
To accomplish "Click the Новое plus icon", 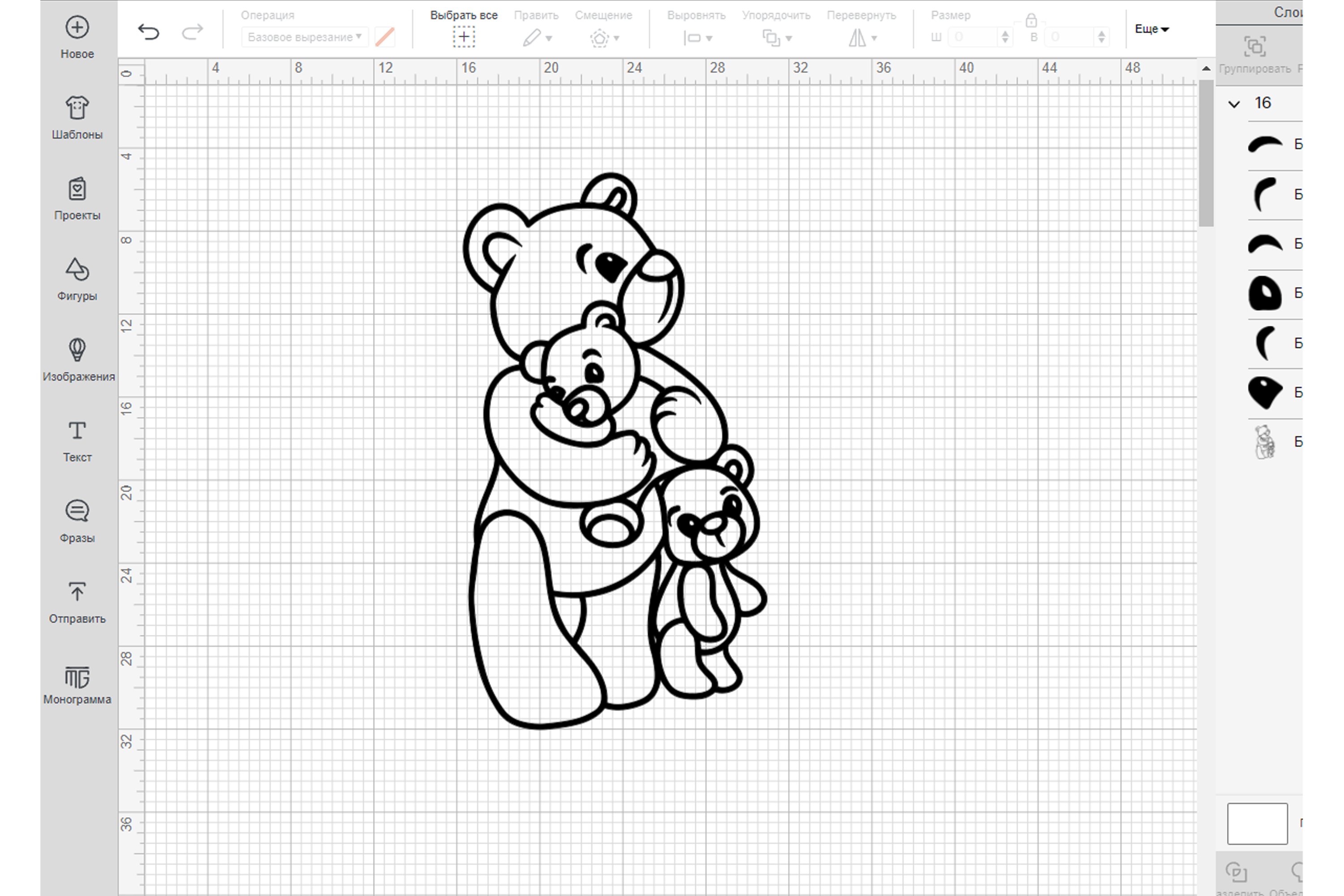I will pyautogui.click(x=77, y=27).
